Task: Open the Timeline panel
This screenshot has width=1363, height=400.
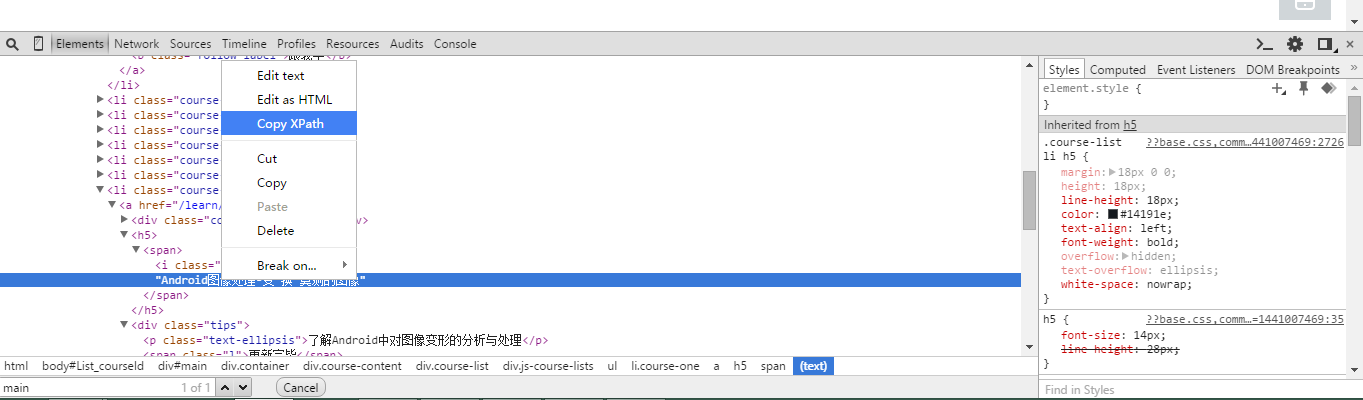Action: [x=244, y=44]
